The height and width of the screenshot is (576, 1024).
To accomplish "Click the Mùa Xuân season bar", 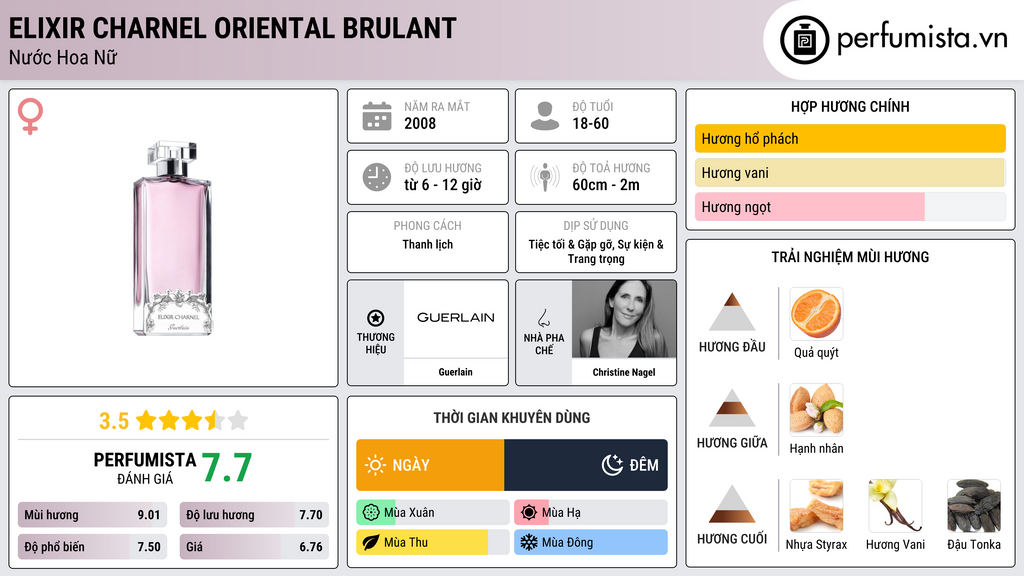I will coord(432,513).
